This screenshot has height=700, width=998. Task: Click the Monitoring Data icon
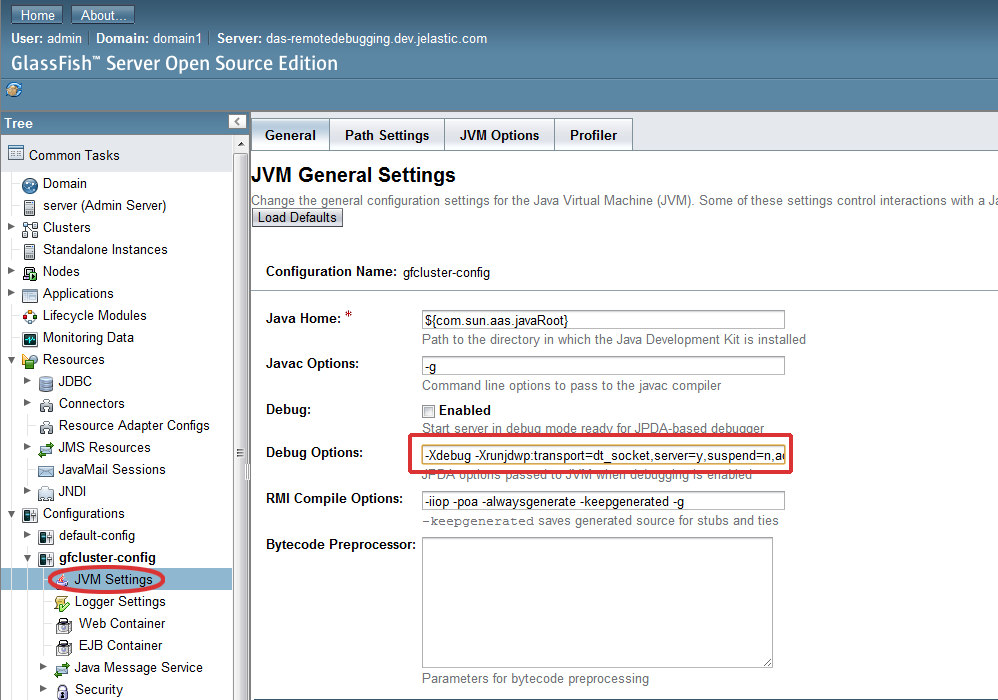30,339
